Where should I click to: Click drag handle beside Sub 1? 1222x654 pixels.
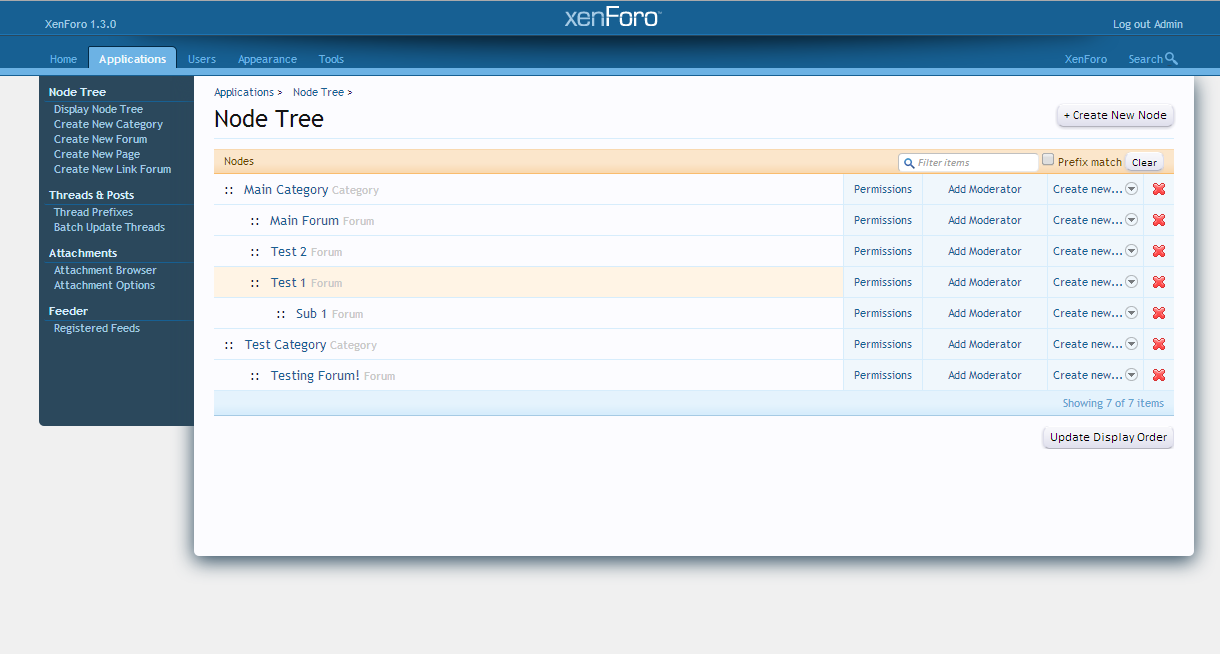[x=281, y=314]
